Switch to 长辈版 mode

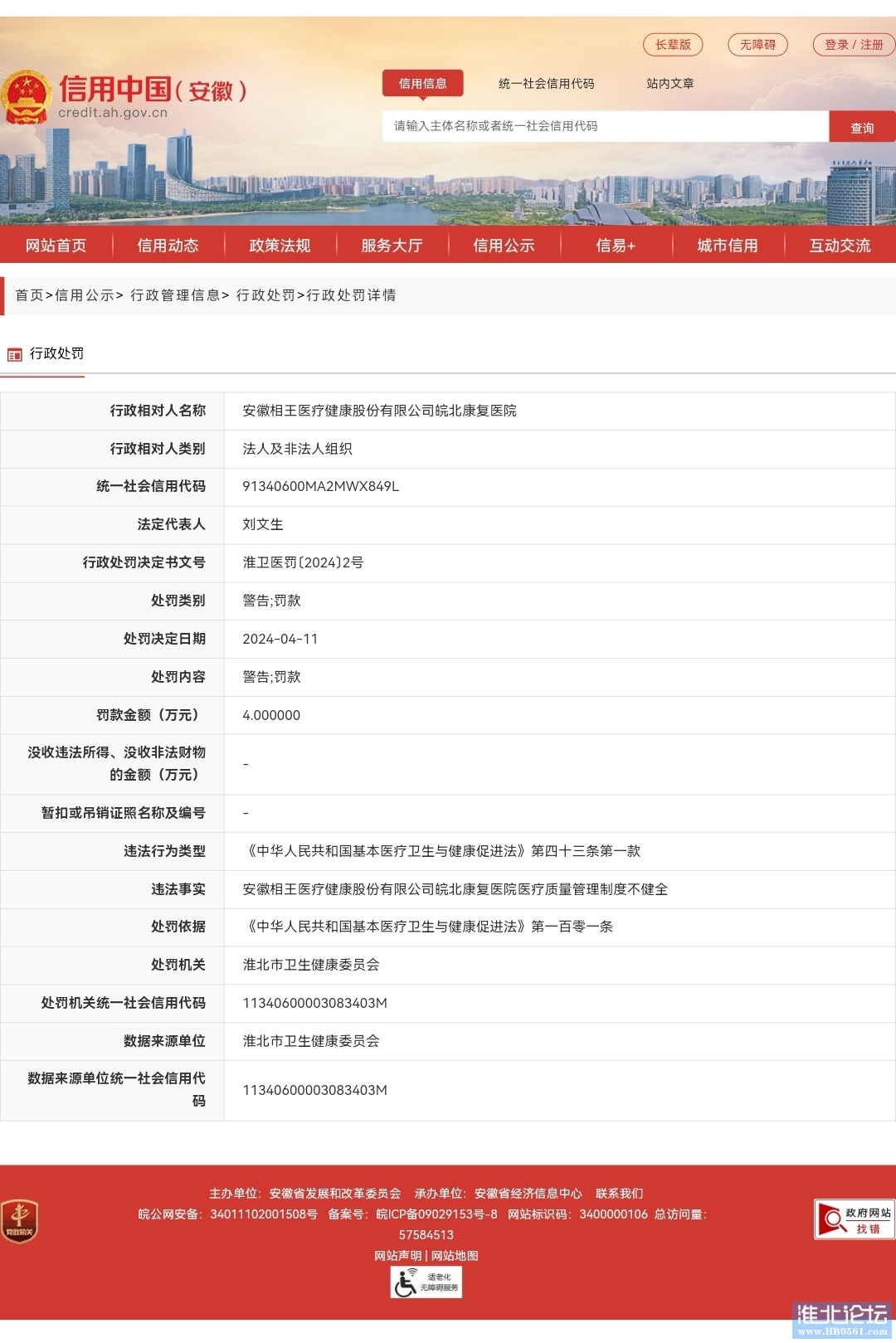coord(673,45)
